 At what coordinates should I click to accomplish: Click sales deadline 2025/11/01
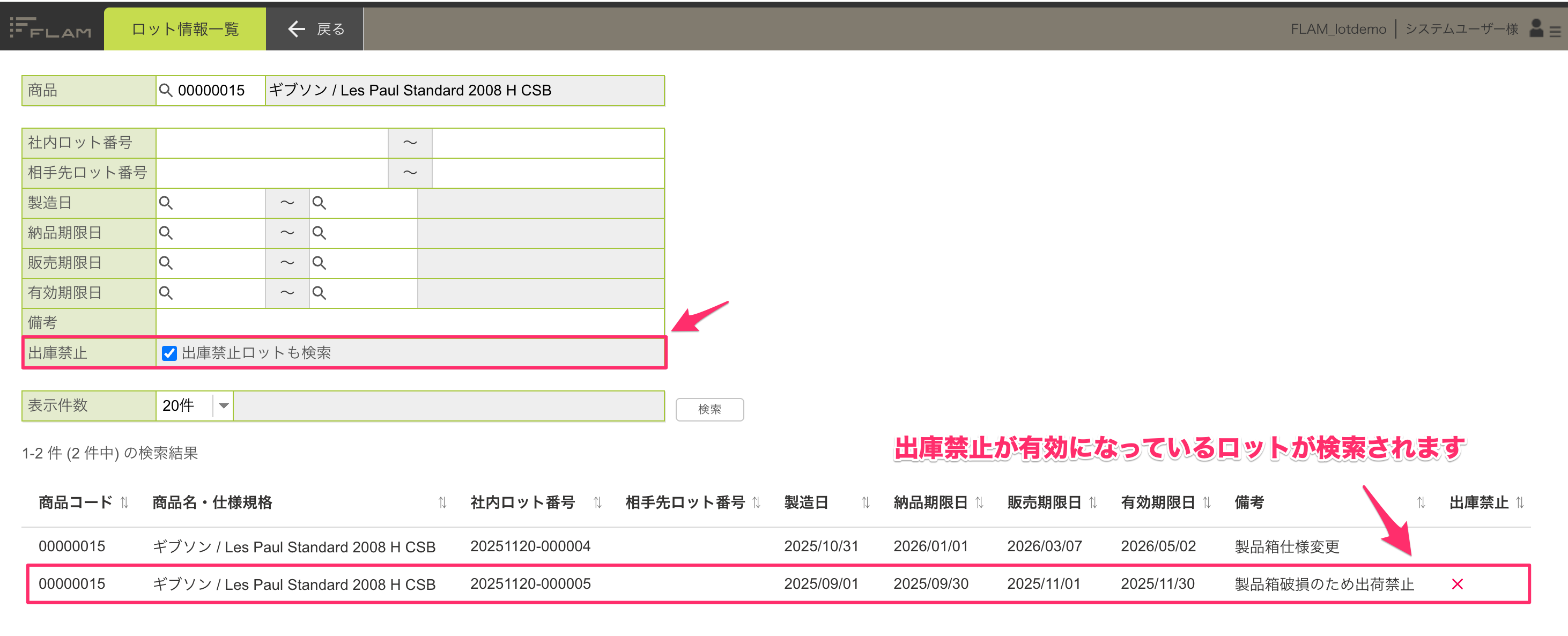pyautogui.click(x=1044, y=585)
